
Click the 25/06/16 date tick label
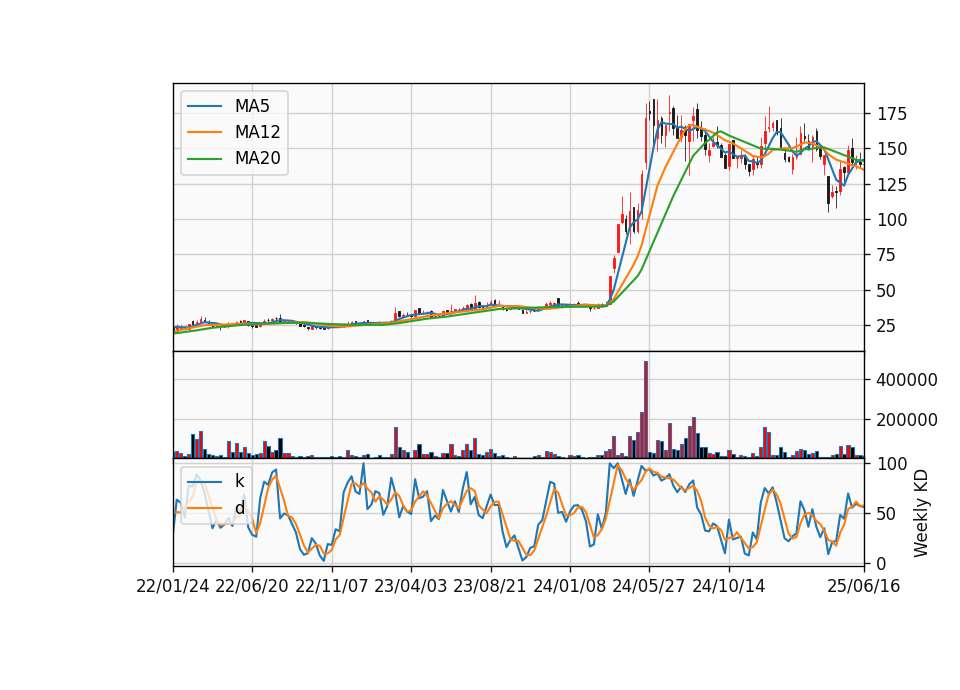(x=864, y=587)
